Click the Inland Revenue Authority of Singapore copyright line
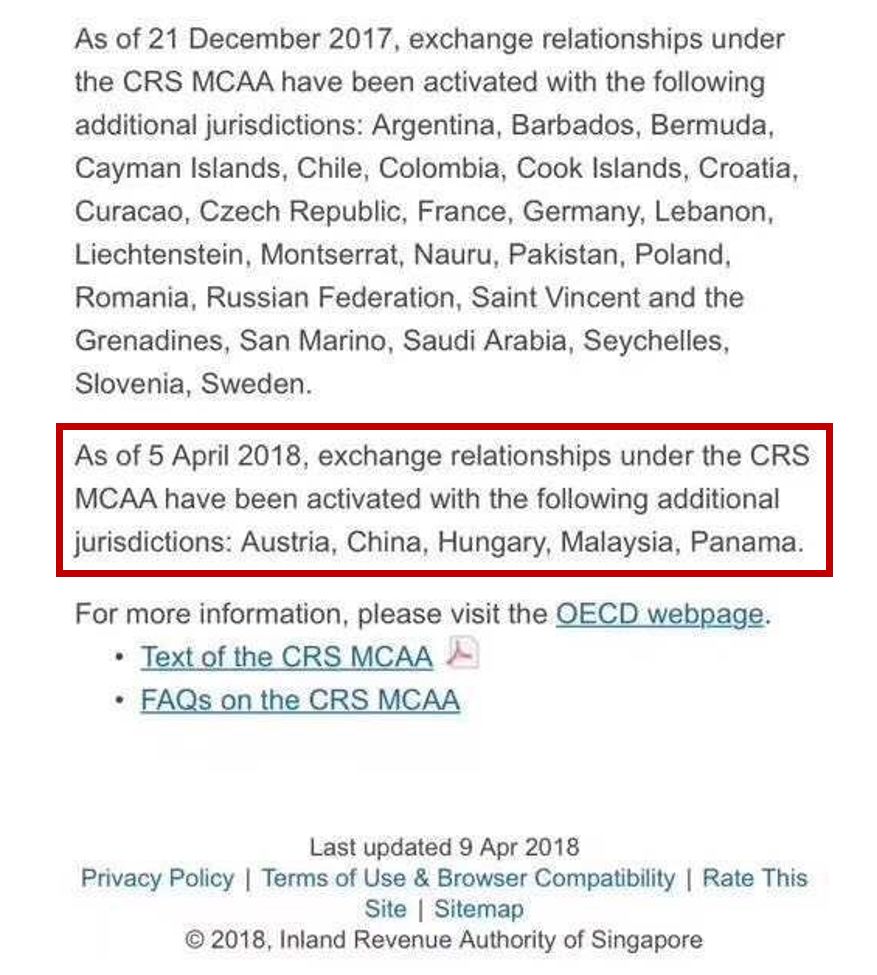This screenshot has height=975, width=877. point(443,940)
